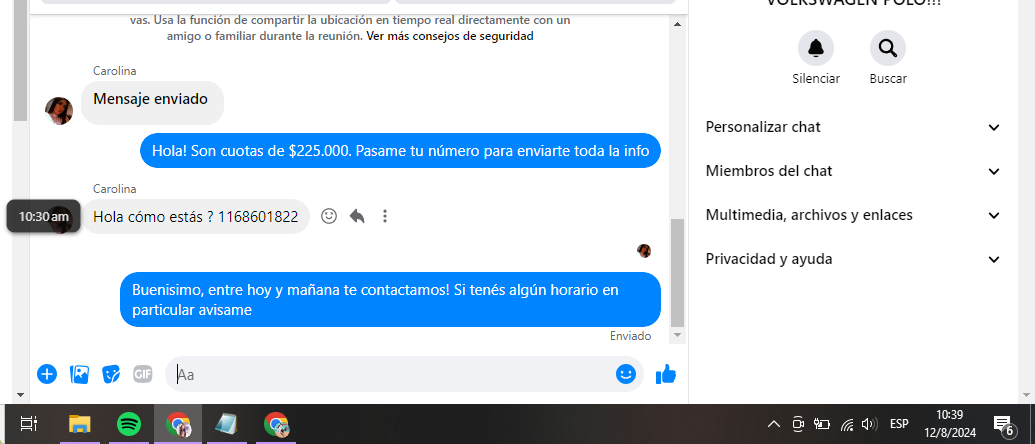Reply to the message with 1168601822
The image size is (1035, 444).
[x=357, y=216]
